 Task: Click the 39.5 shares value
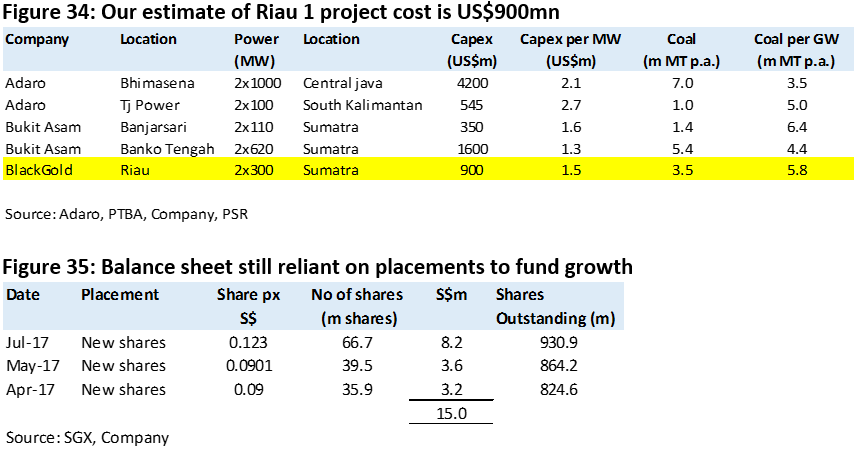[357, 366]
